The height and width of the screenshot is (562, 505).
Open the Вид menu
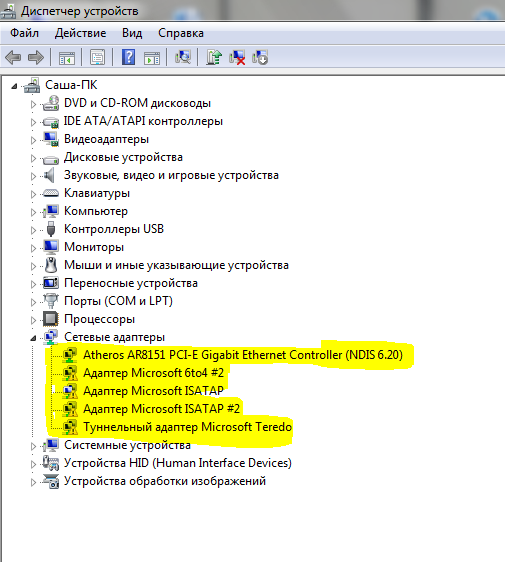(x=132, y=33)
